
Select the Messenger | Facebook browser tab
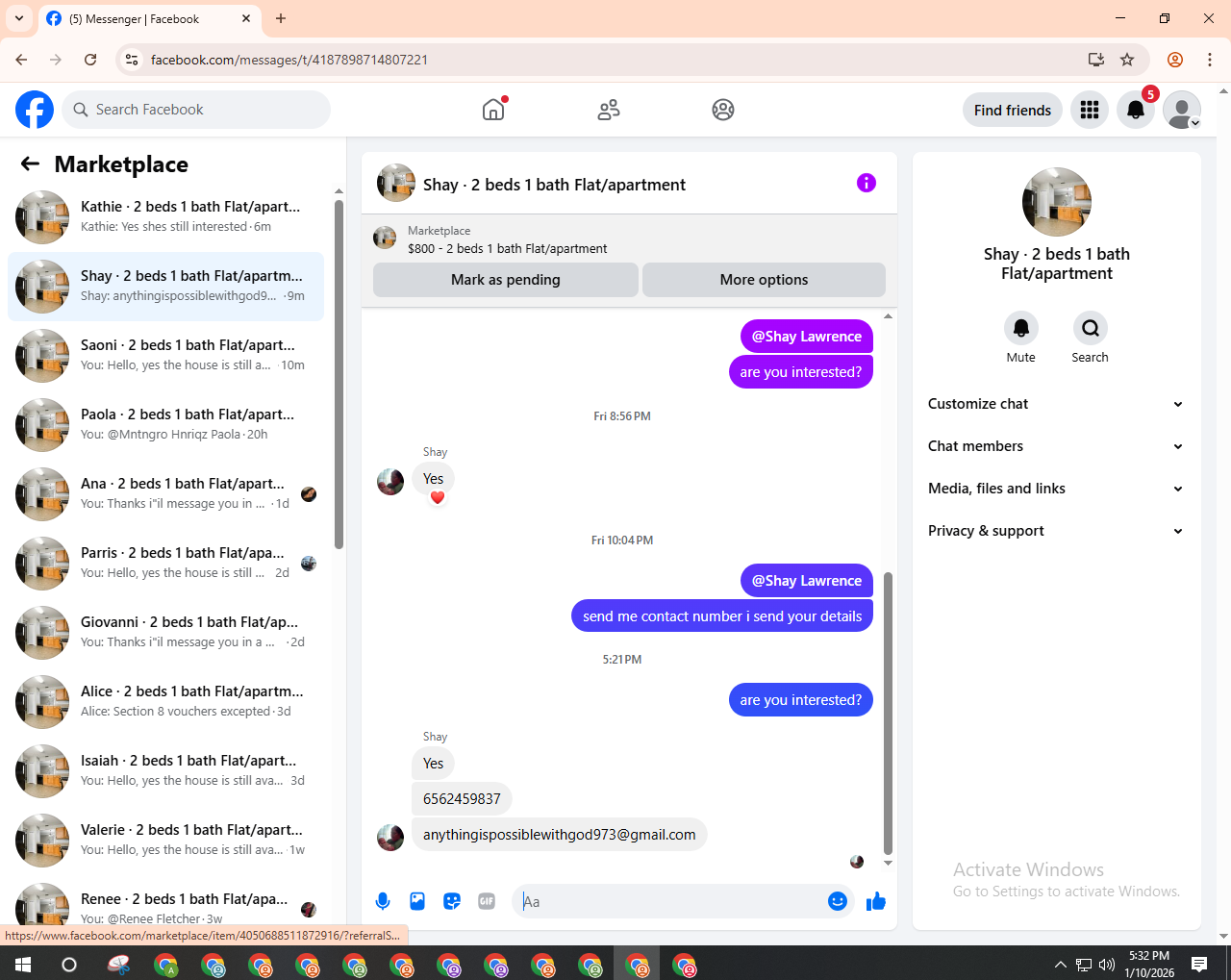click(x=149, y=18)
